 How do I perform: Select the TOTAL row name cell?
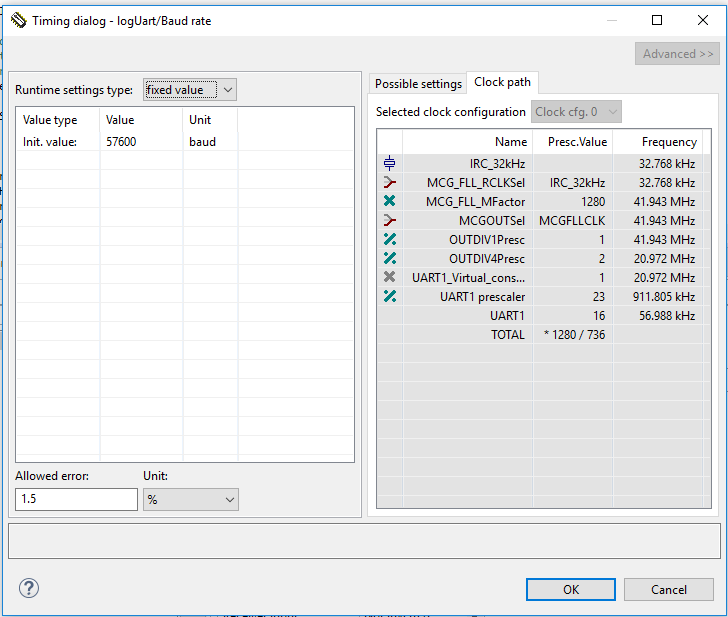[x=468, y=335]
